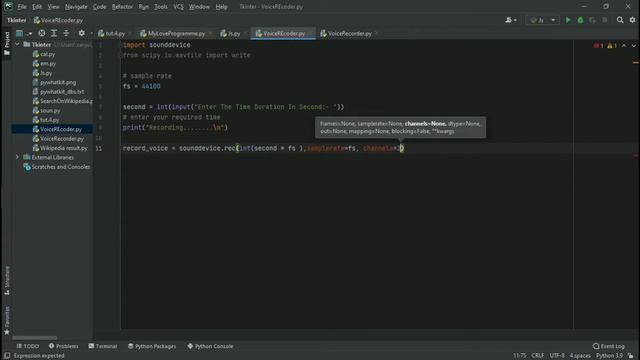
Task: Toggle the Project tool window sidebar button
Action: (x=7, y=43)
